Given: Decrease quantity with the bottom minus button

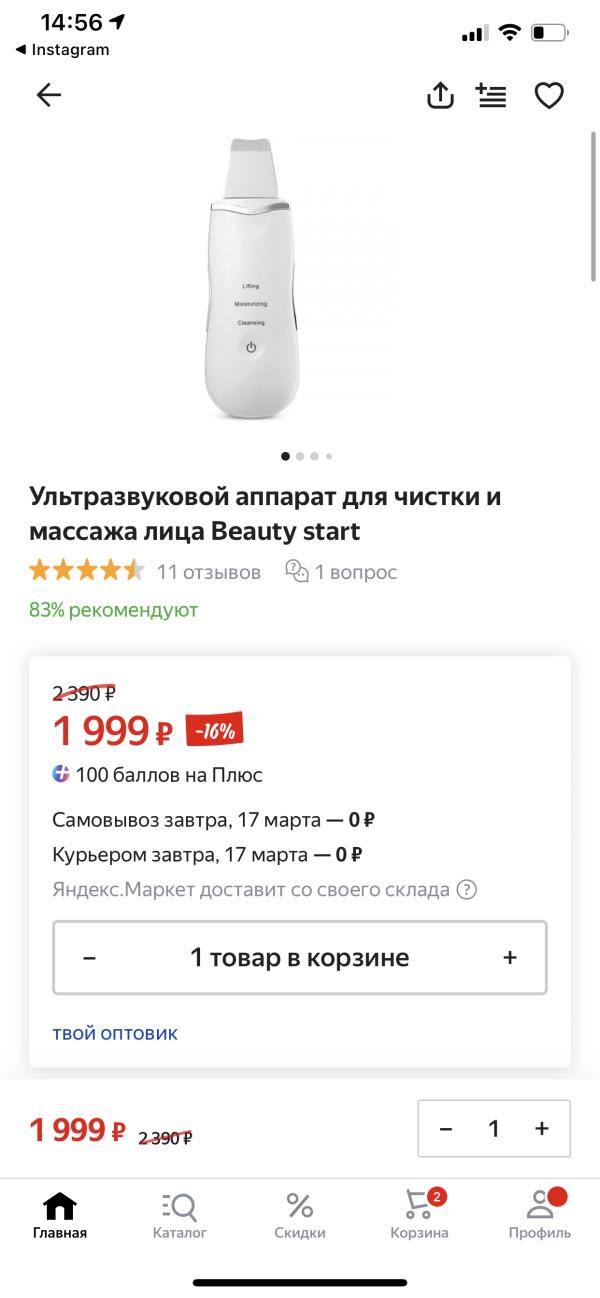Looking at the screenshot, I should [444, 1128].
